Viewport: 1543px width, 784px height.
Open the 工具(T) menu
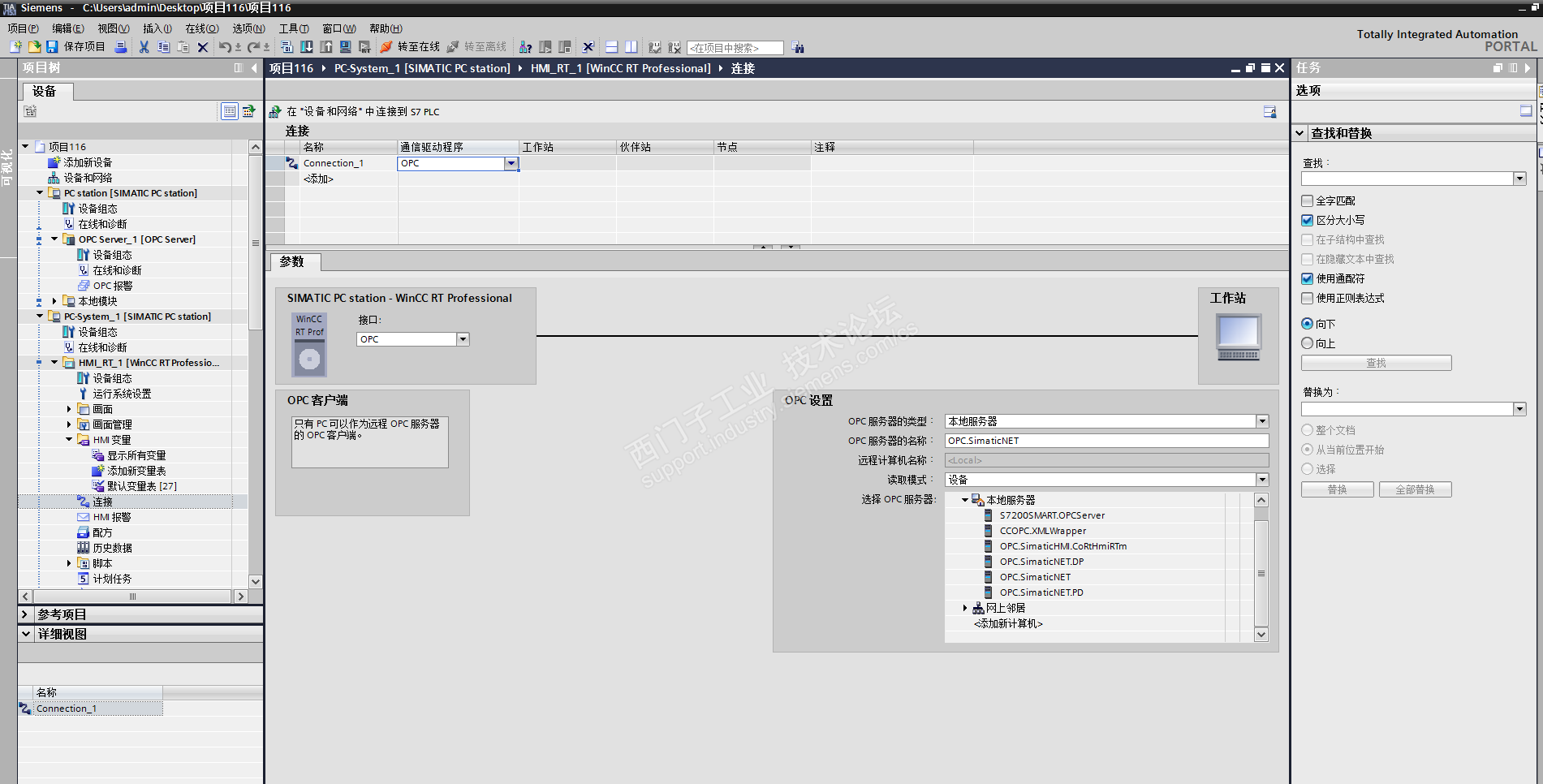(294, 28)
